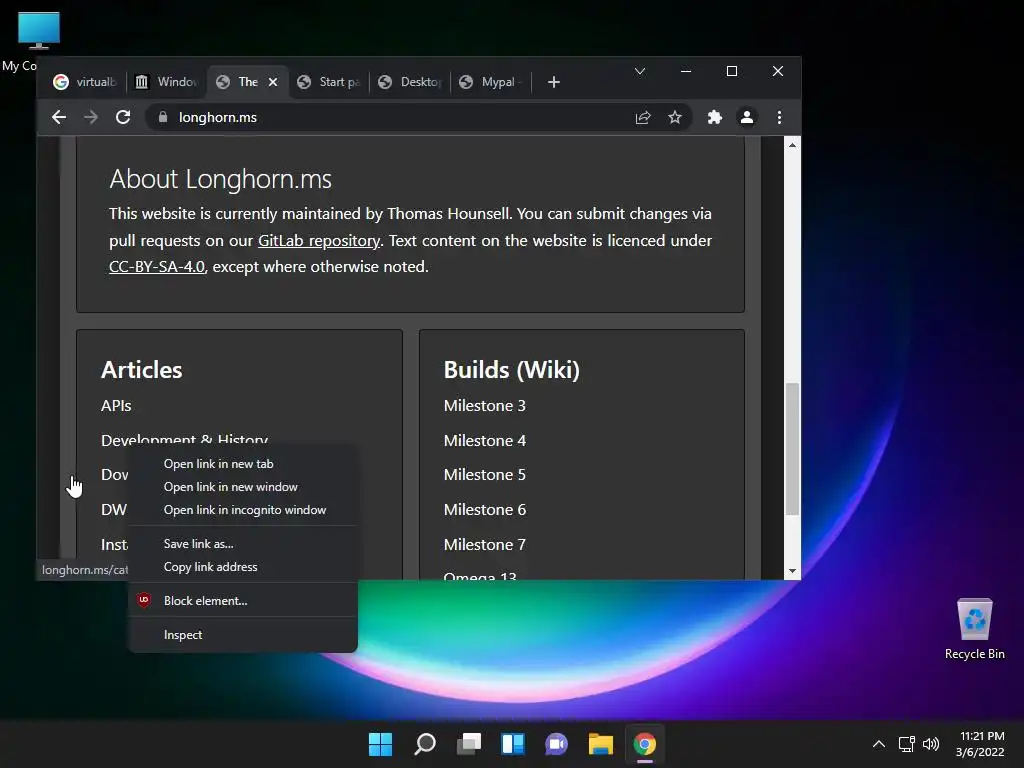The height and width of the screenshot is (768, 1024).
Task: Open Milestone 4 builds link
Action: tap(485, 441)
